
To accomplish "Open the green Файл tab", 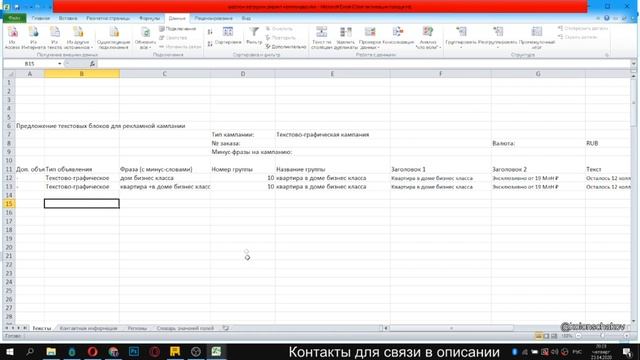I will point(14,18).
